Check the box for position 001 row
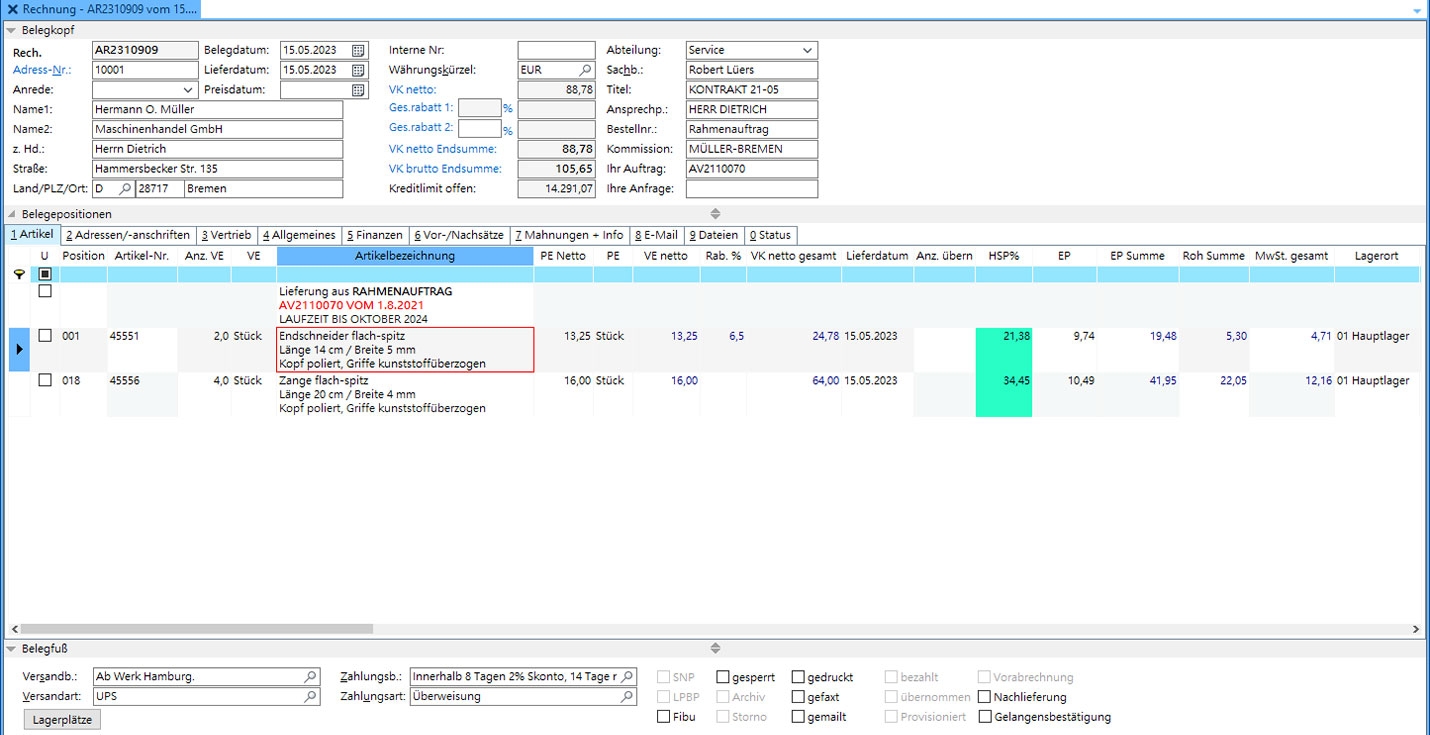The image size is (1430, 735). (x=45, y=336)
